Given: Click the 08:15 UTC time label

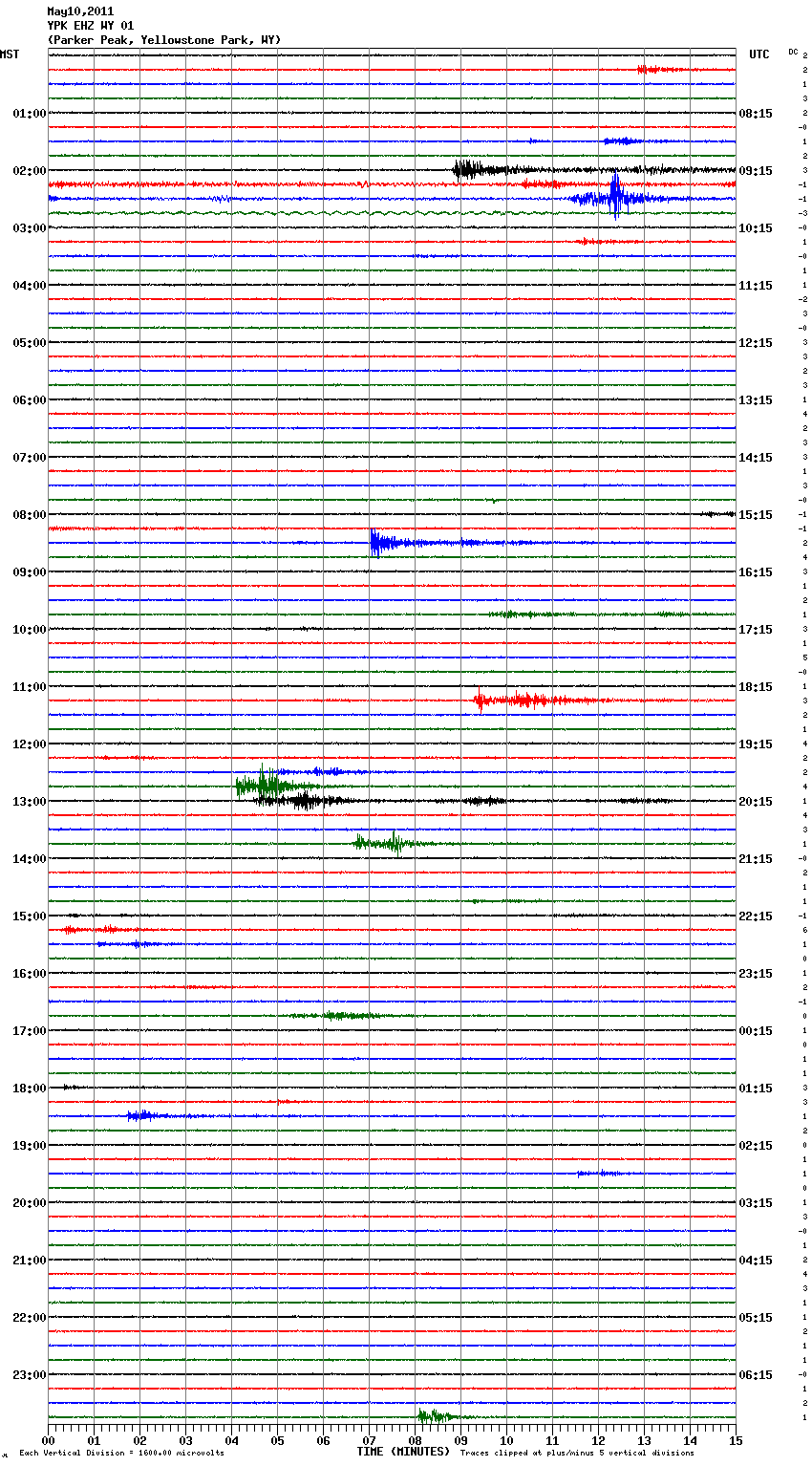Looking at the screenshot, I should (x=756, y=114).
